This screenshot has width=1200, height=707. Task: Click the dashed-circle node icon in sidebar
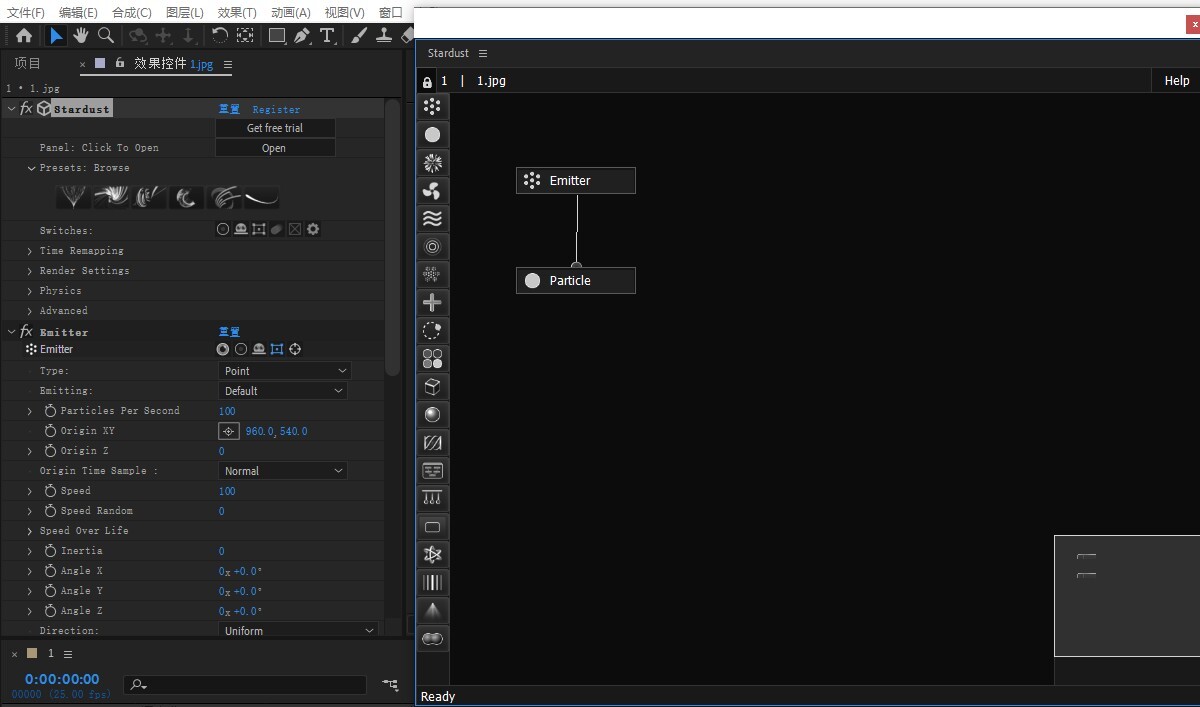tap(432, 330)
